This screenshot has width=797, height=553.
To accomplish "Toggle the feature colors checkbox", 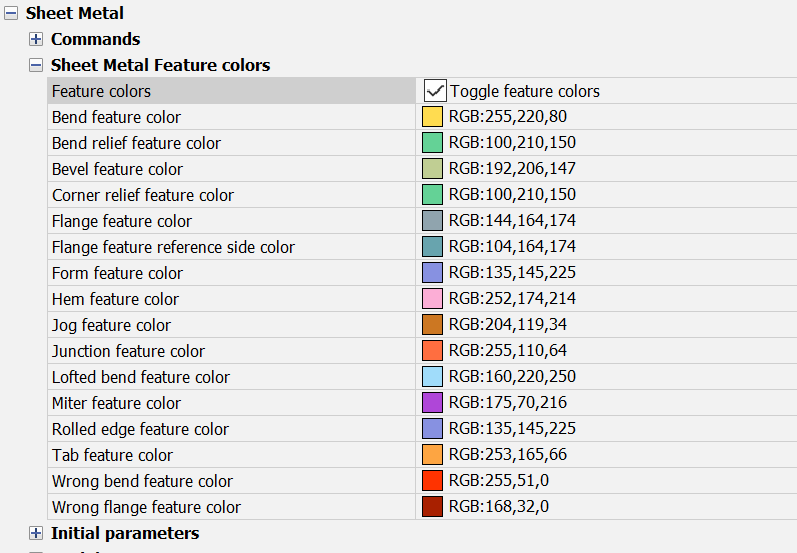I will [435, 91].
